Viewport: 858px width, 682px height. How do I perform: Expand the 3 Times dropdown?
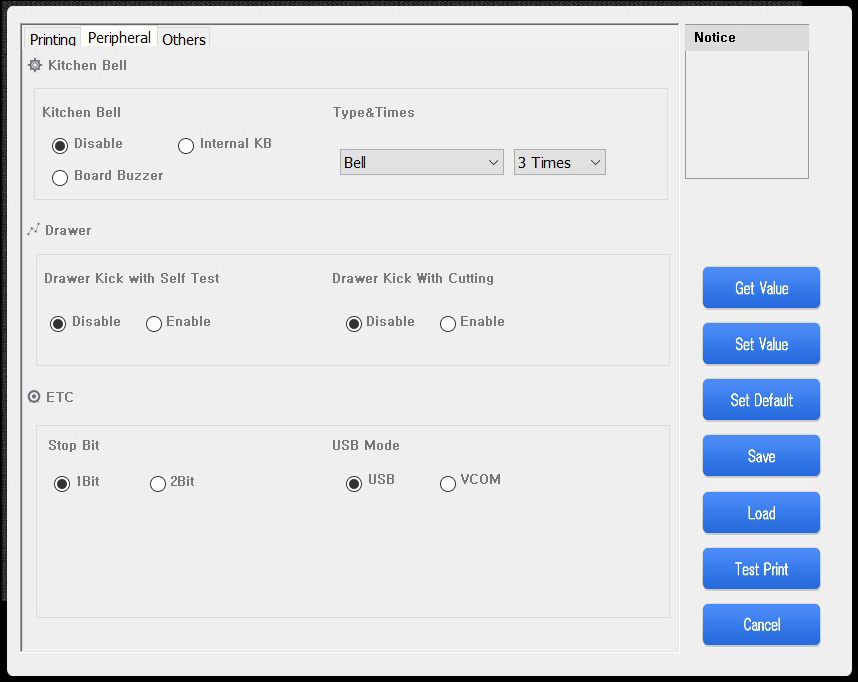pyautogui.click(x=559, y=162)
